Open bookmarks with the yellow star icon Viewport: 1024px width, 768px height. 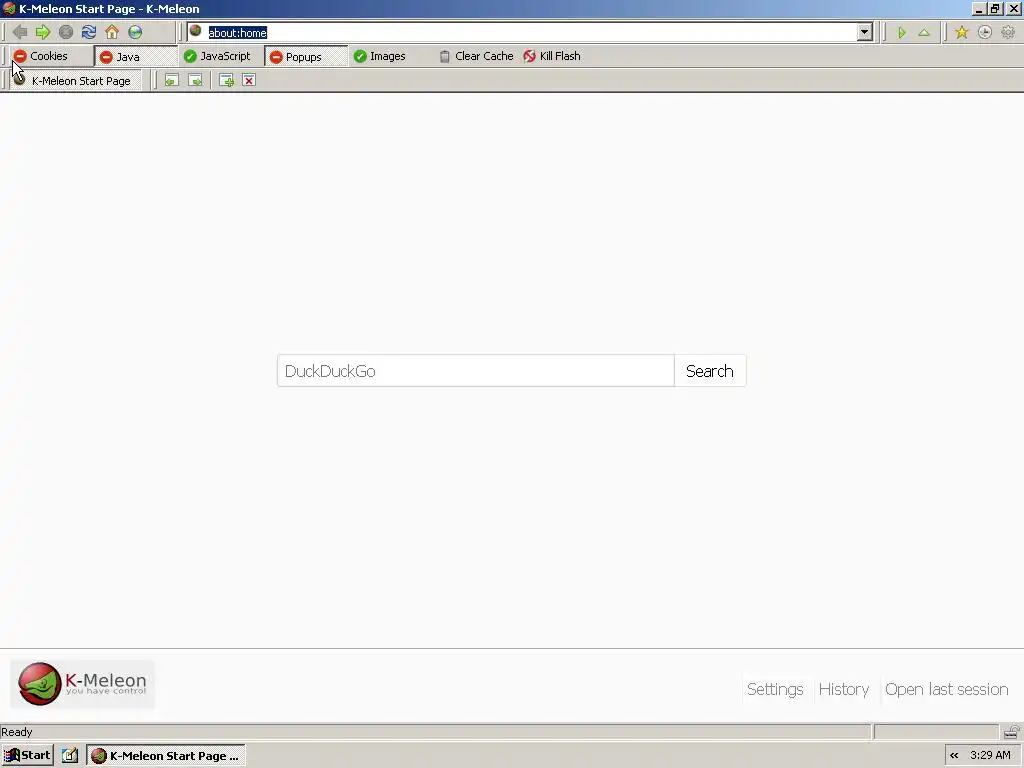coord(962,33)
